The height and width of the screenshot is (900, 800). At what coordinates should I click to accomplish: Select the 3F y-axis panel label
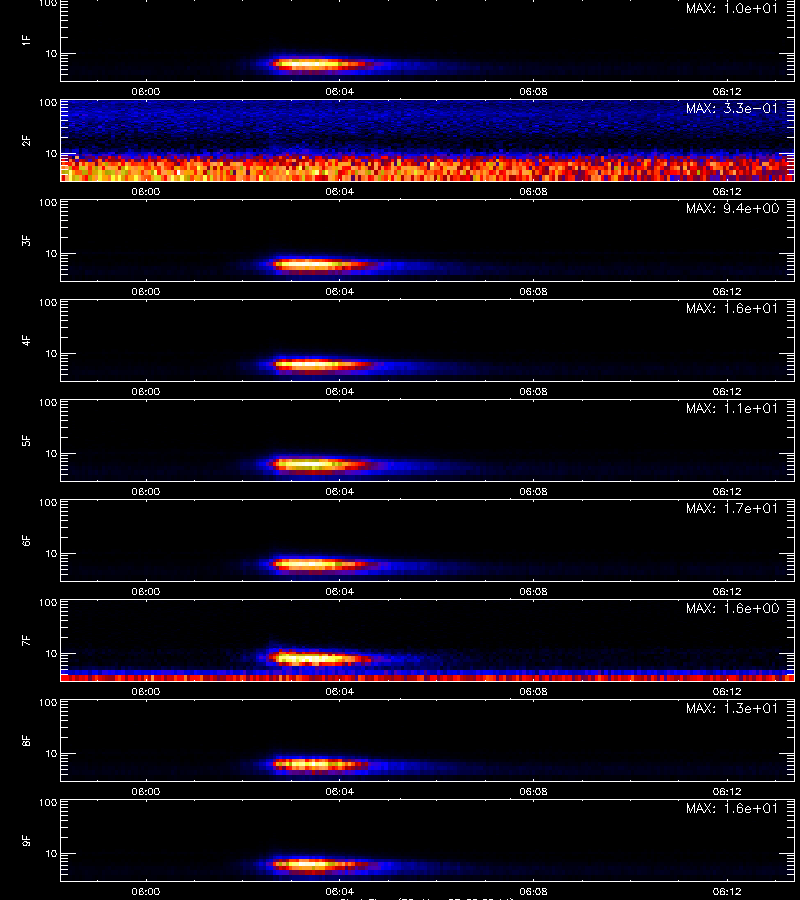[26, 240]
